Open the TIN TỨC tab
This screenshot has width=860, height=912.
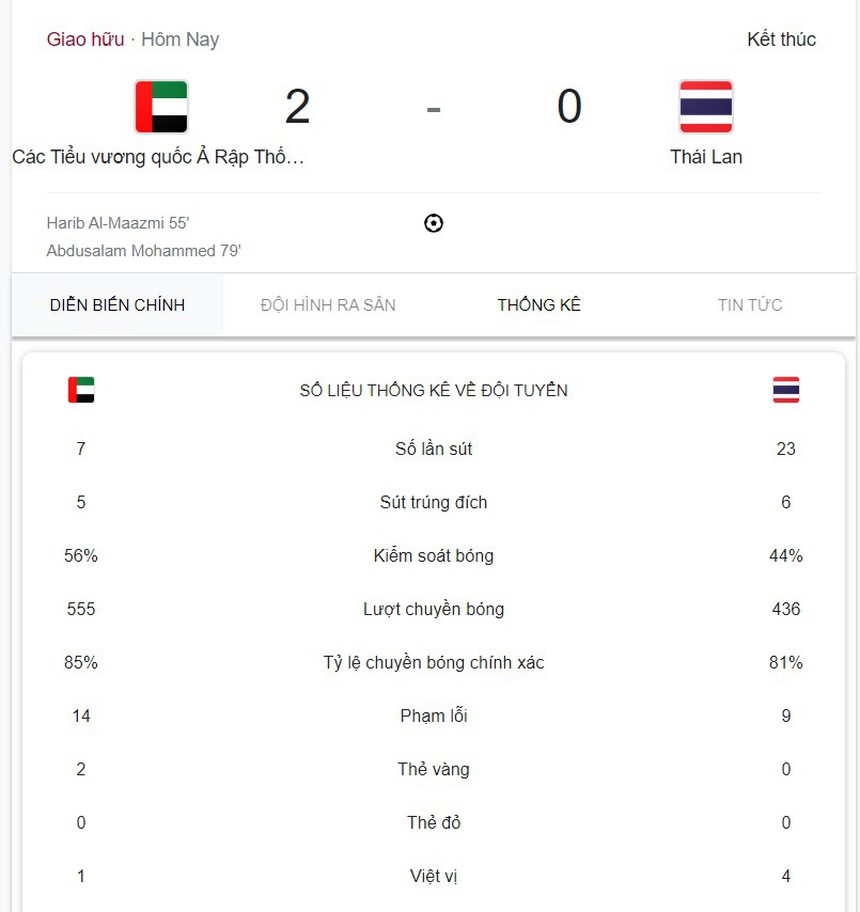750,305
